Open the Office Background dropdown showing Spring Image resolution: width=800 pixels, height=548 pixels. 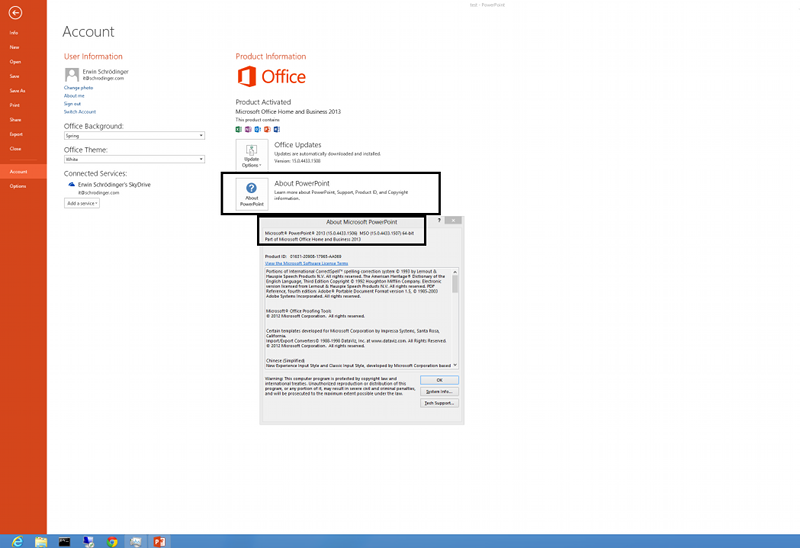pyautogui.click(x=134, y=136)
